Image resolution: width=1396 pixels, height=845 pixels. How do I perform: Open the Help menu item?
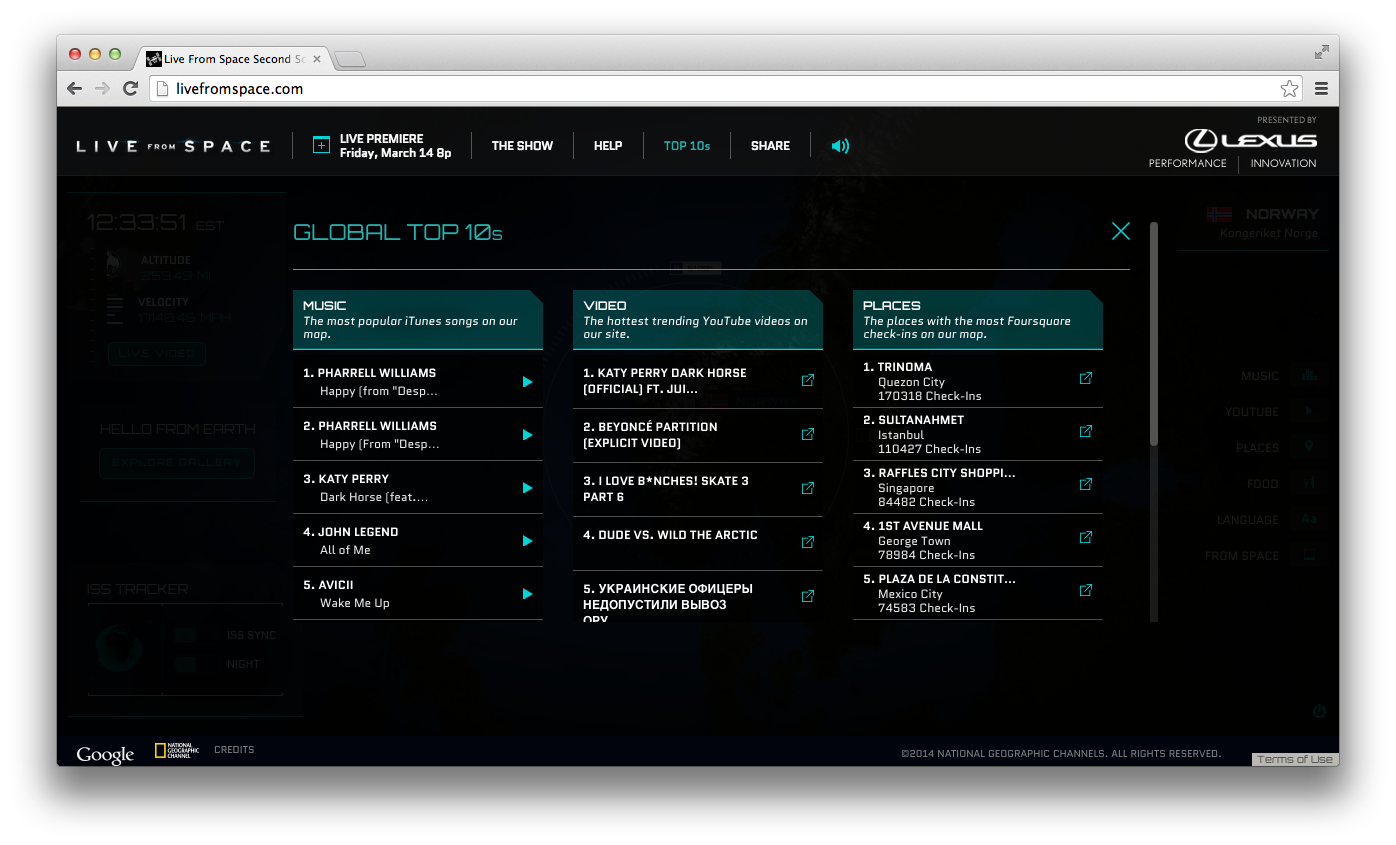[608, 146]
